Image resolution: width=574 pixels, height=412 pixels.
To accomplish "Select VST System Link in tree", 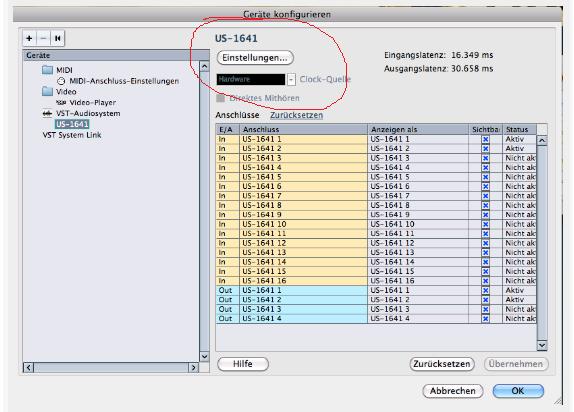I will (72, 135).
